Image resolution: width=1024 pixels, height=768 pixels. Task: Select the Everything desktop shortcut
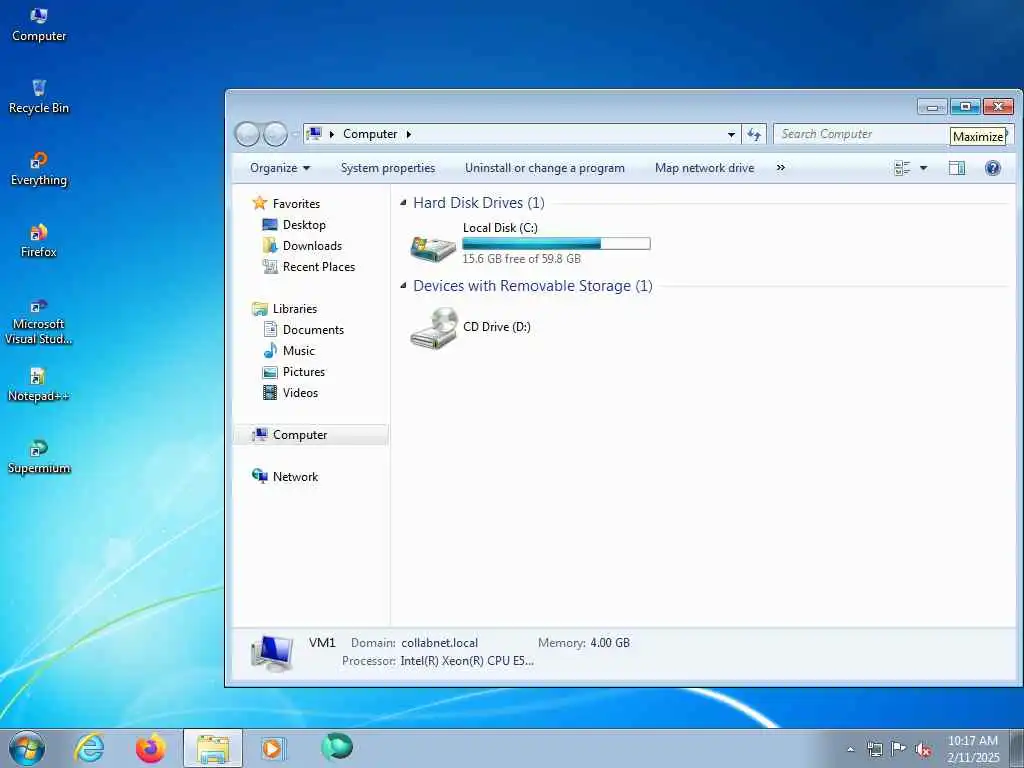(39, 168)
